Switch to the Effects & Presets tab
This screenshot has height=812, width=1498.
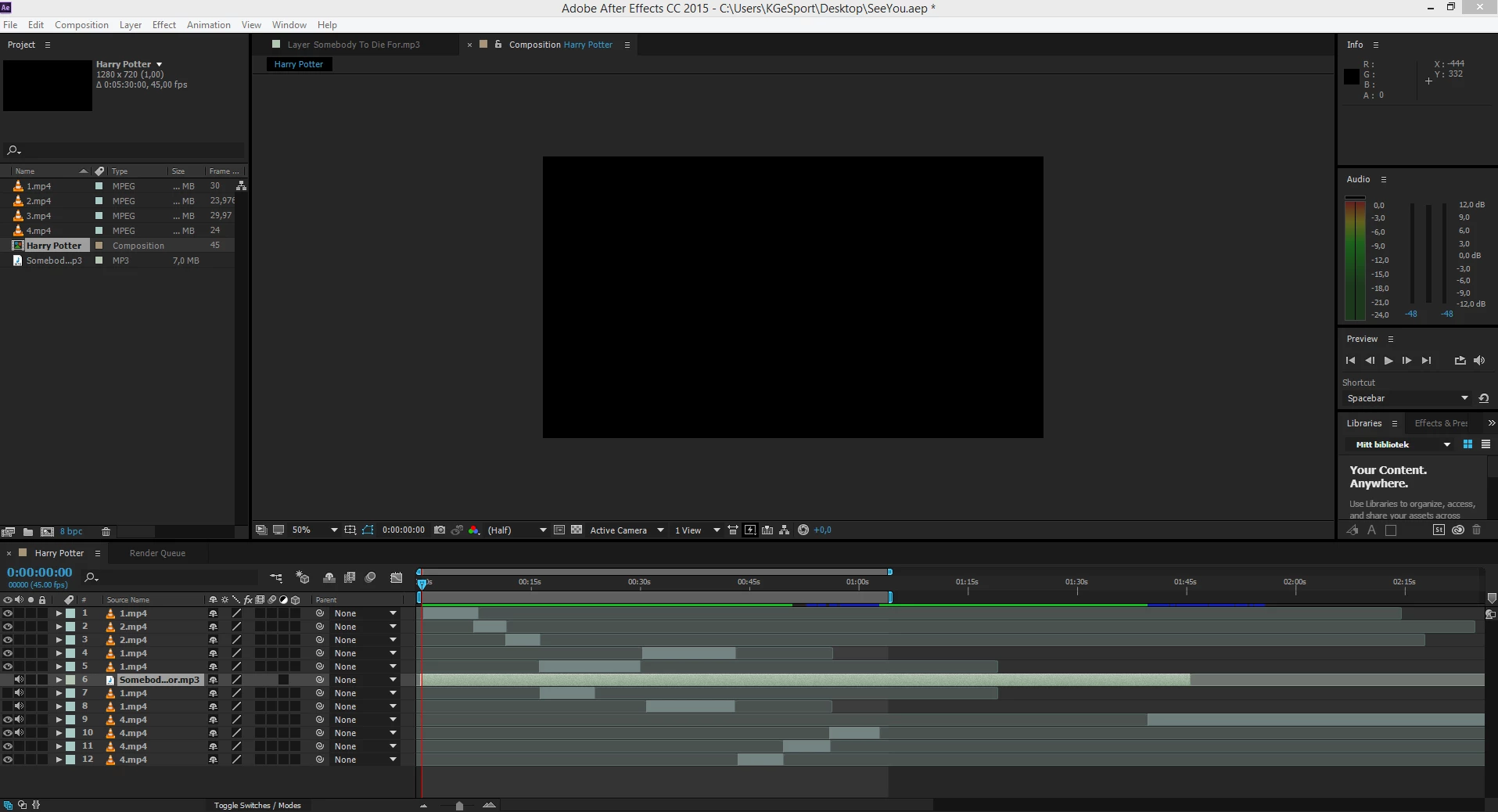(1441, 423)
